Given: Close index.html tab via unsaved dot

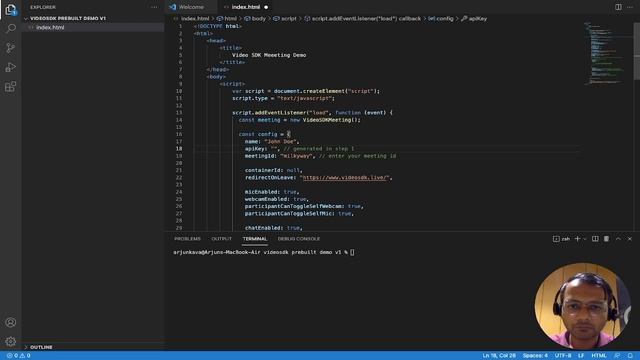Looking at the screenshot, I should coord(266,7).
